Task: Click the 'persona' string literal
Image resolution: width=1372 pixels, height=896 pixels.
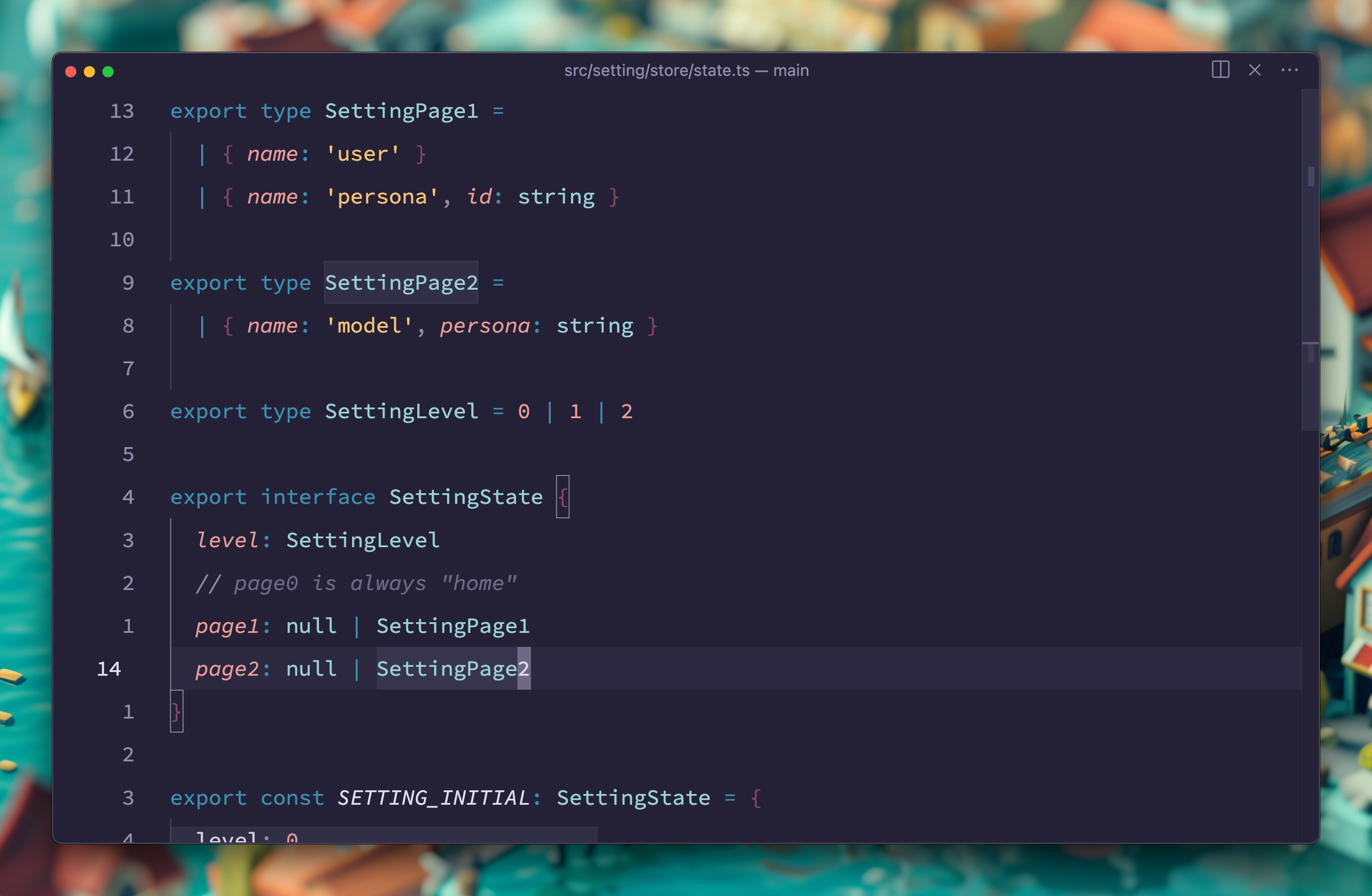Action: [382, 197]
